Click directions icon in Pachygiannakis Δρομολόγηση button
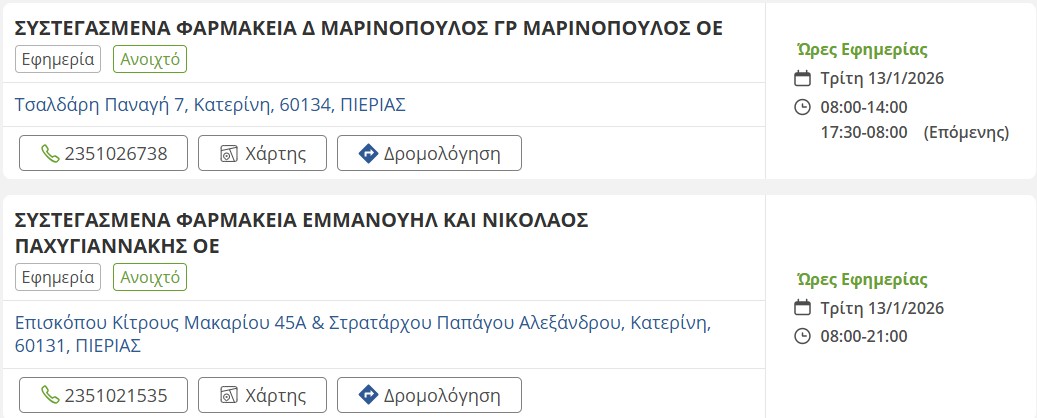 coord(367,395)
